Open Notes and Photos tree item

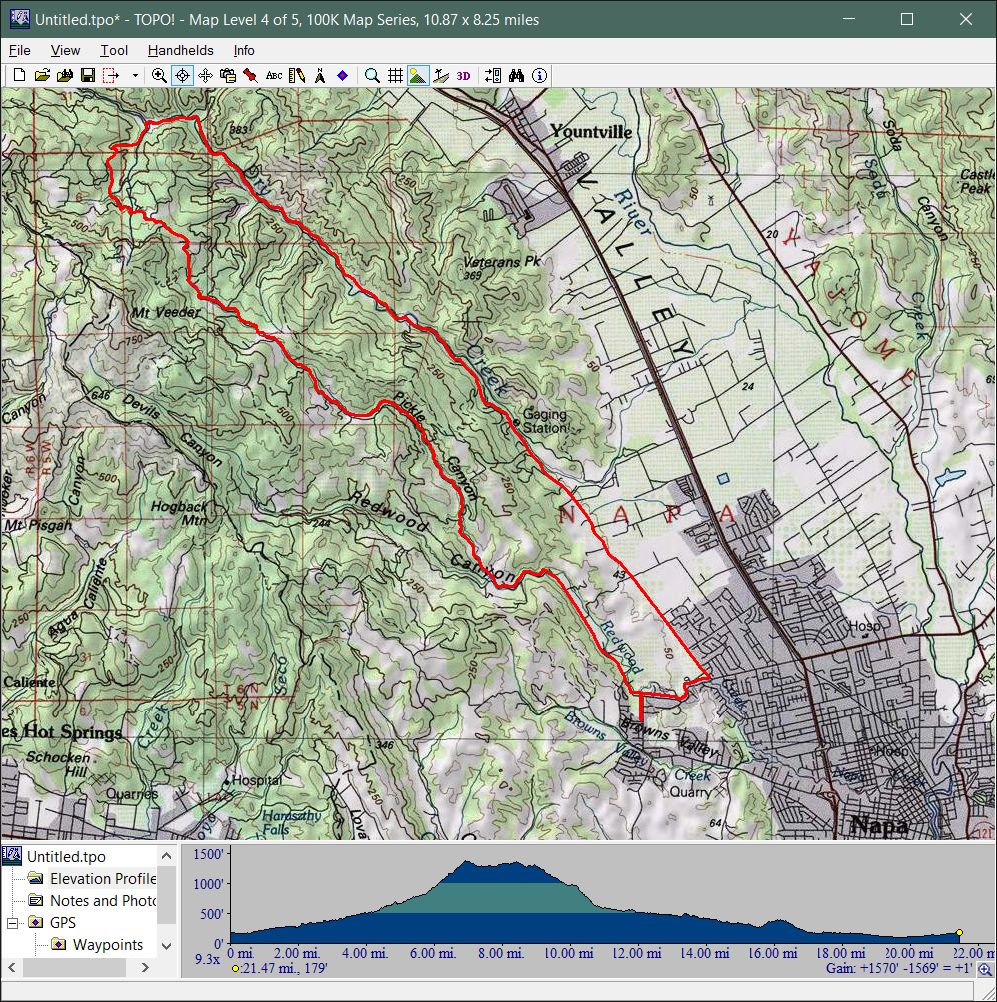102,901
